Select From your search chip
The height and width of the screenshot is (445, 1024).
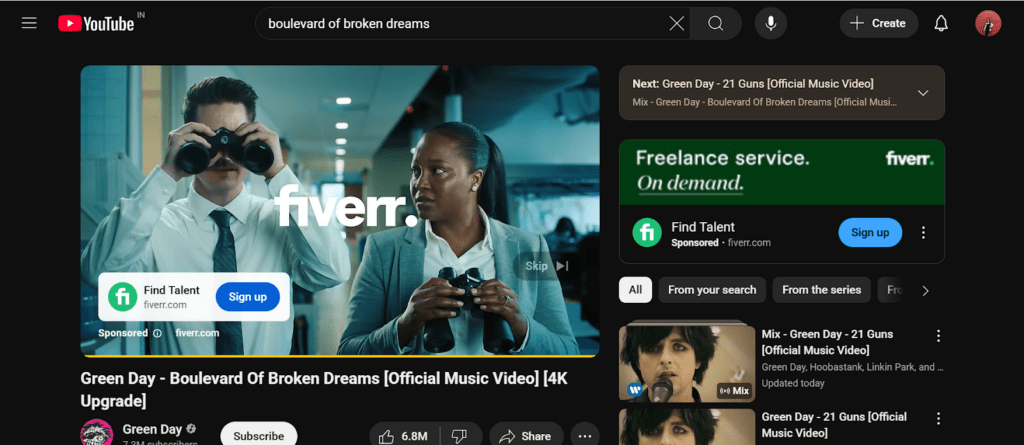coord(712,289)
